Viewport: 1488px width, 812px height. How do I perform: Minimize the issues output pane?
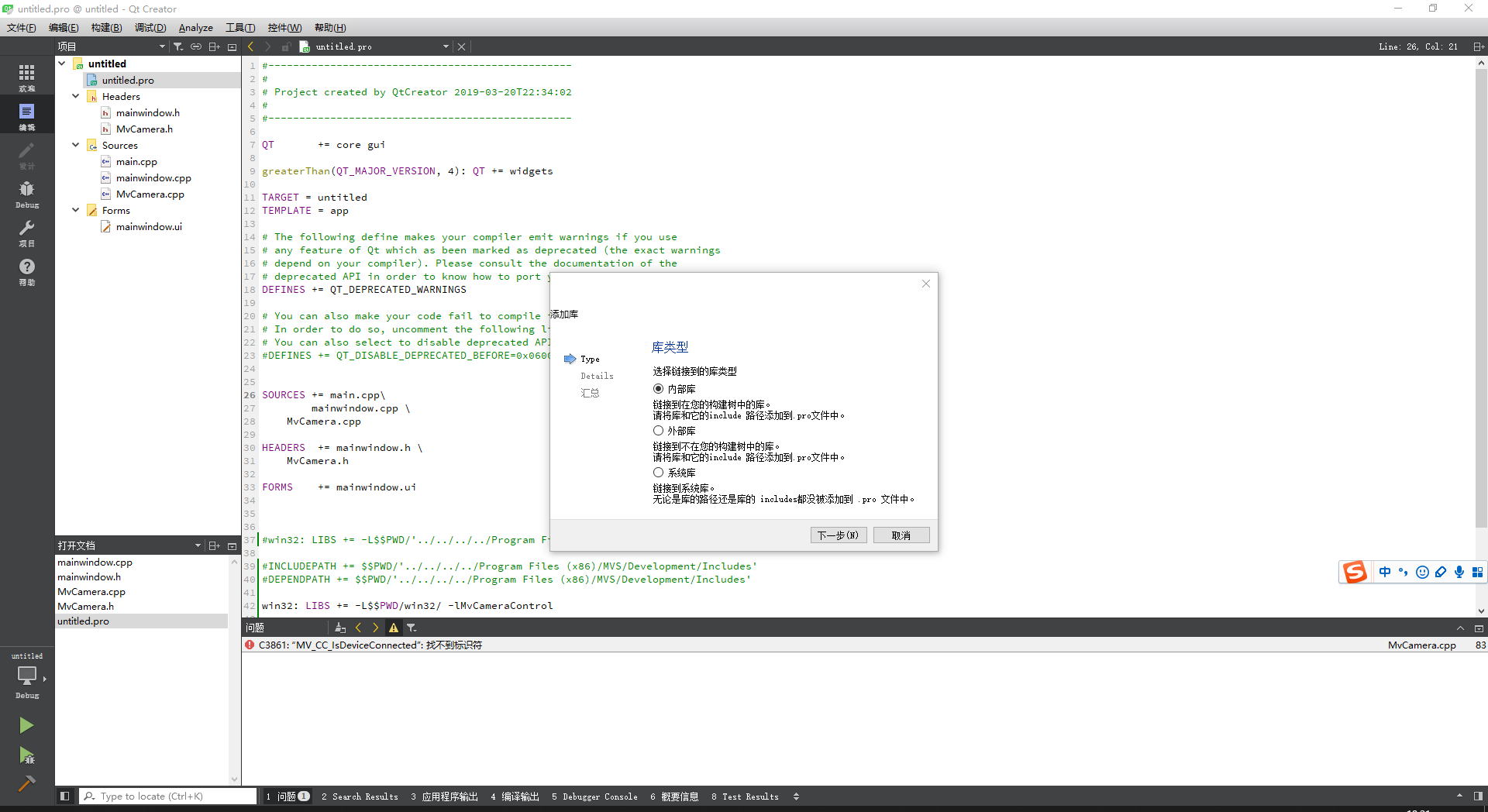pyautogui.click(x=1479, y=628)
